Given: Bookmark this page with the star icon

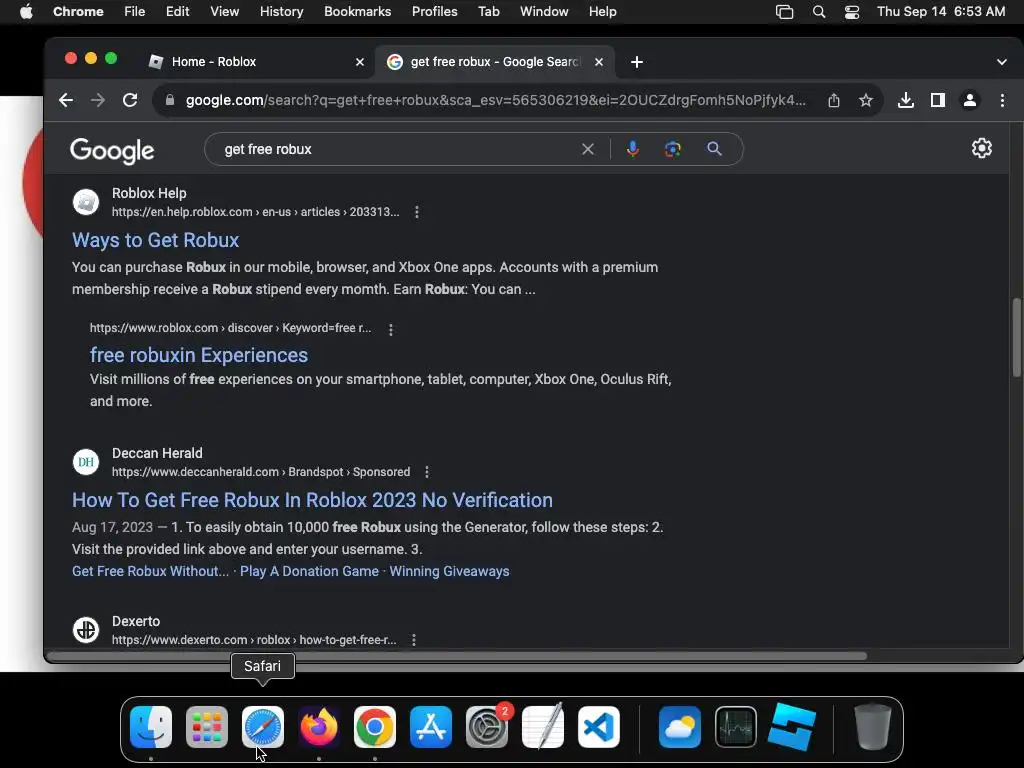Looking at the screenshot, I should [866, 100].
